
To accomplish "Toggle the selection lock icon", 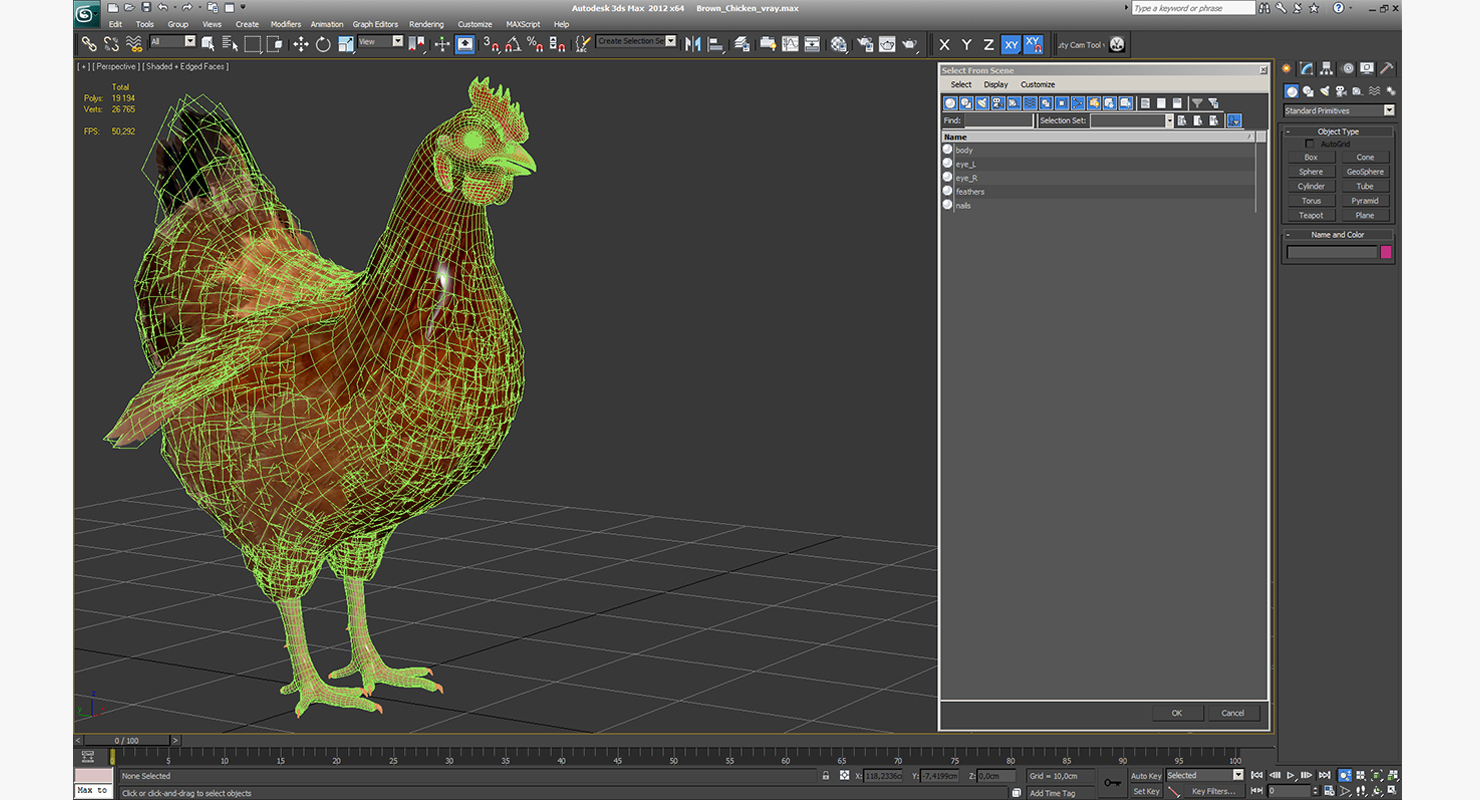I will (x=825, y=775).
